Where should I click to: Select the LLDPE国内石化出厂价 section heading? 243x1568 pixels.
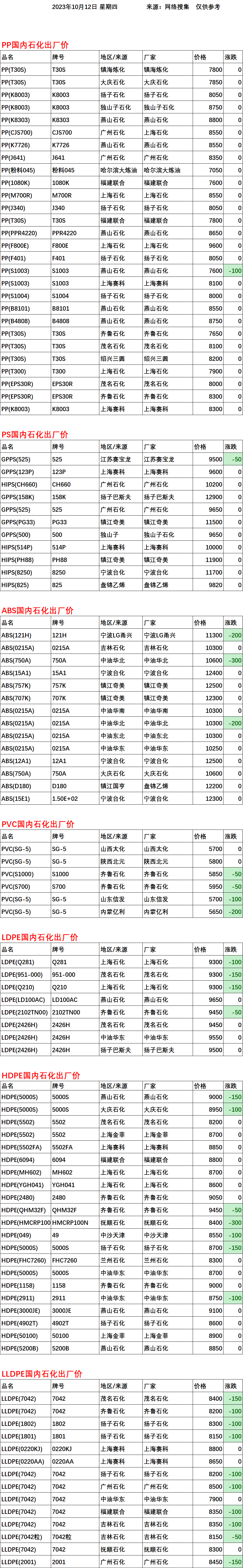click(x=41, y=1373)
